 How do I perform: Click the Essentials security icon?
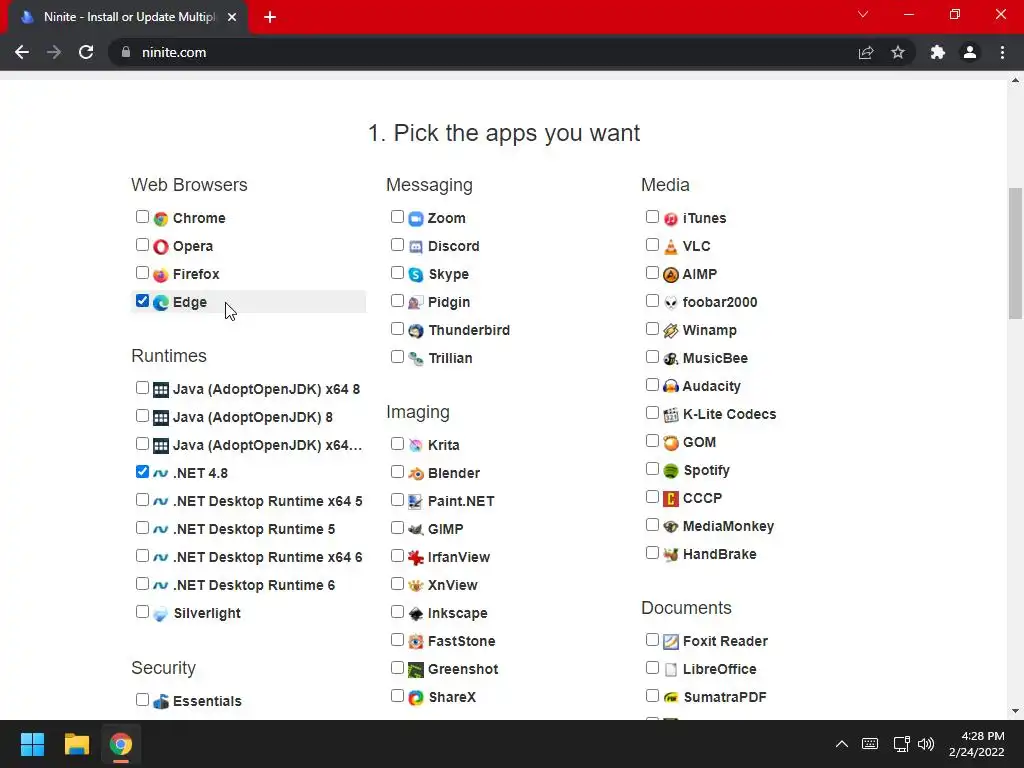pyautogui.click(x=161, y=701)
